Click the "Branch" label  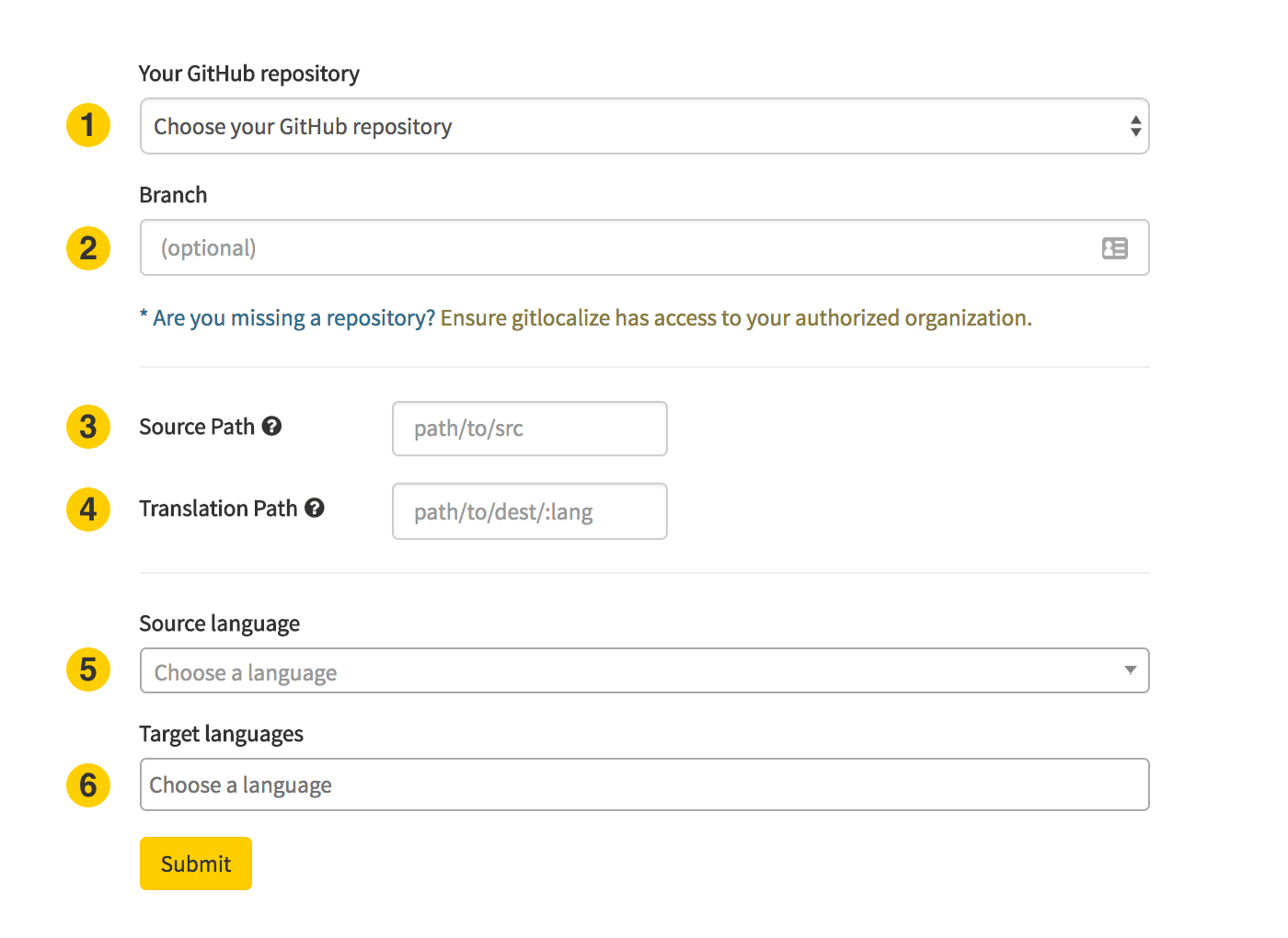pyautogui.click(x=173, y=195)
